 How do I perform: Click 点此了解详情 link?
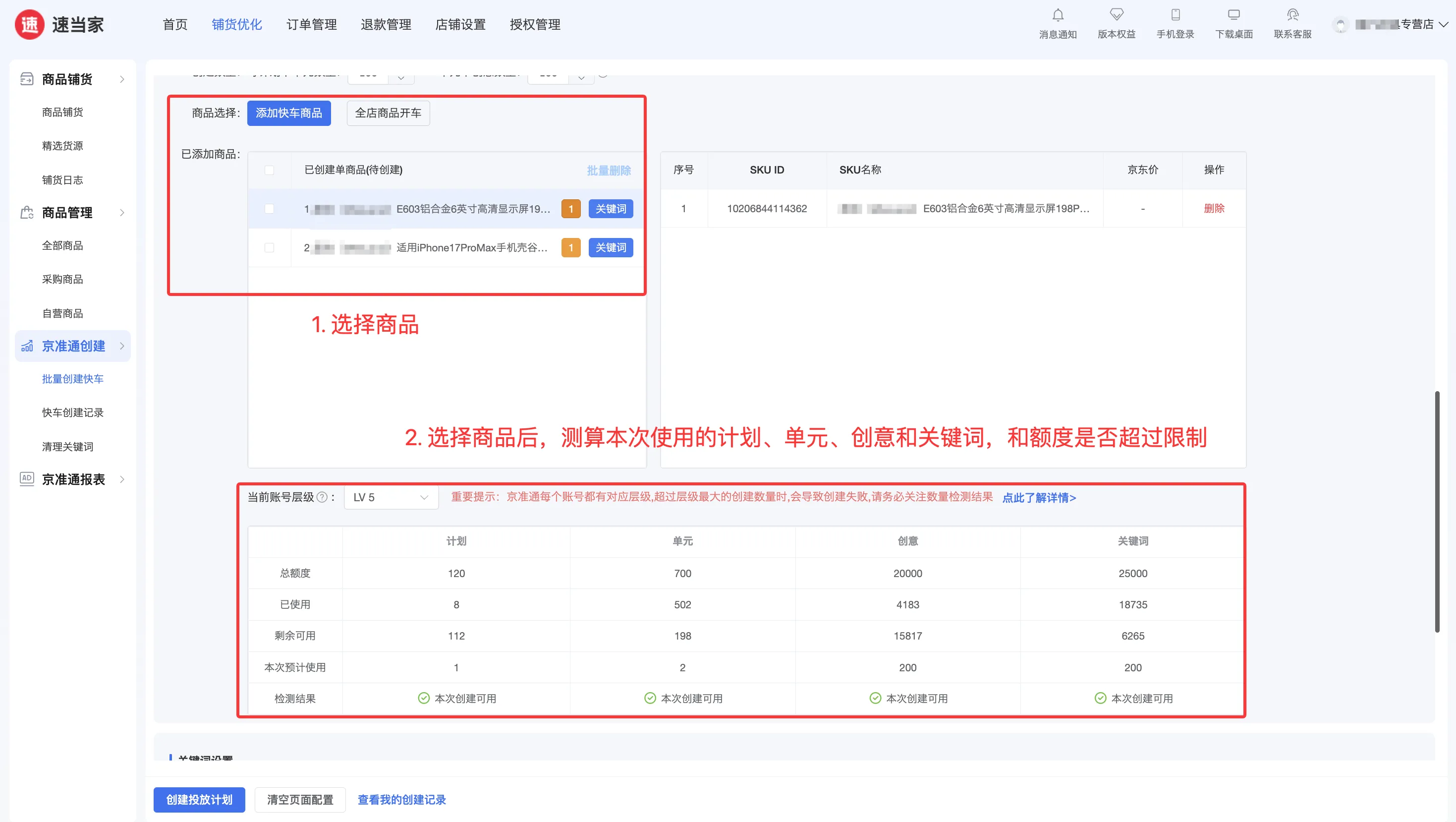click(x=1039, y=497)
